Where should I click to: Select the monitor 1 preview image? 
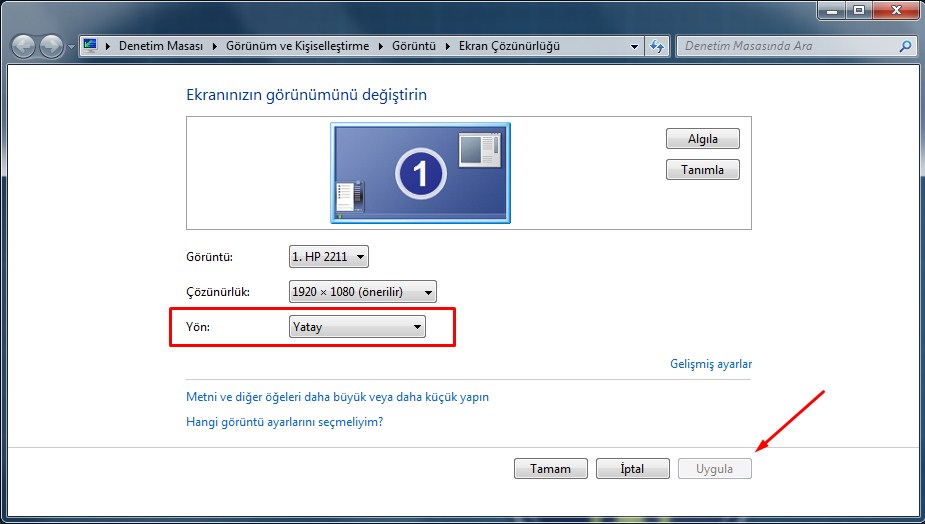(x=420, y=173)
